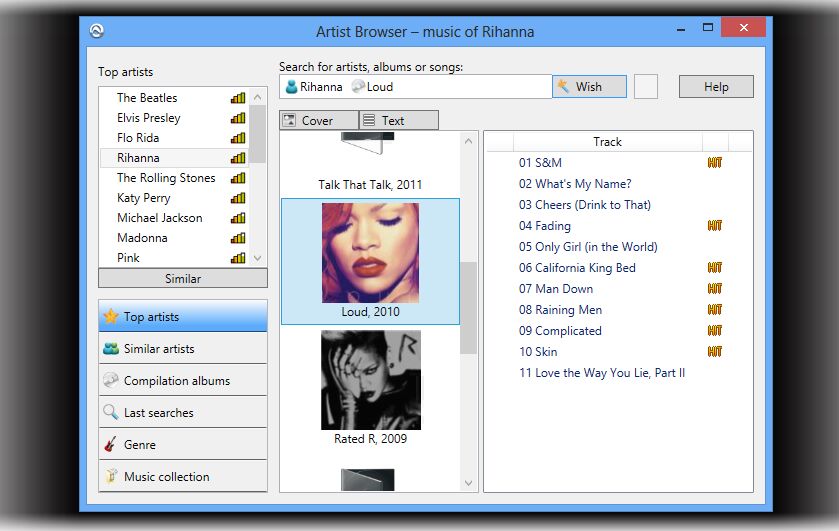Click the HIT badge next to S&M

(x=714, y=162)
